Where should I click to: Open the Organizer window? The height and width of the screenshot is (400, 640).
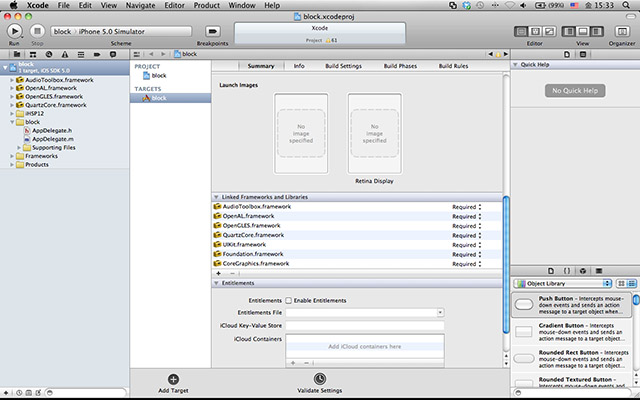(622, 31)
